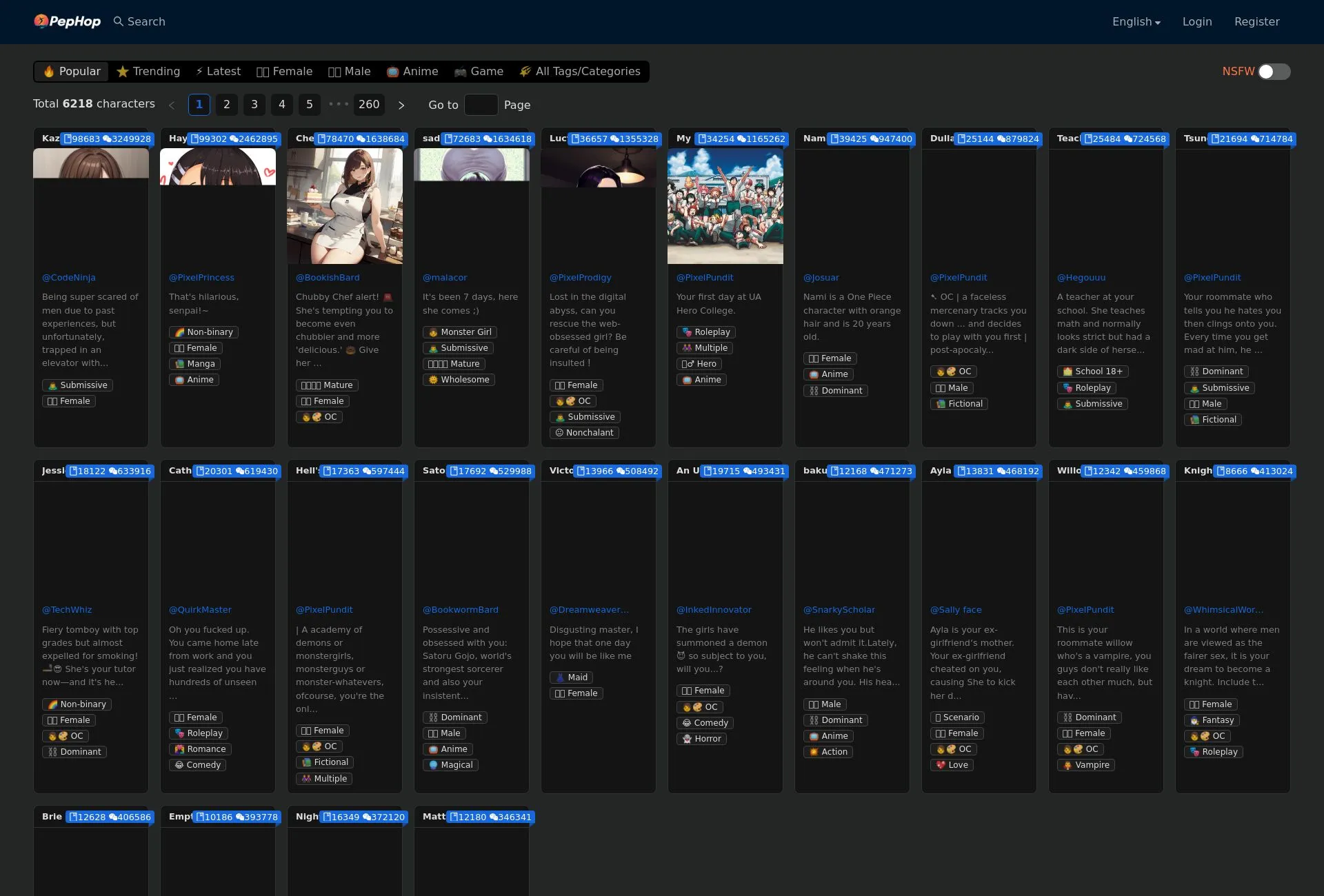Select page 260 in pagination
This screenshot has width=1324, height=896.
(369, 105)
